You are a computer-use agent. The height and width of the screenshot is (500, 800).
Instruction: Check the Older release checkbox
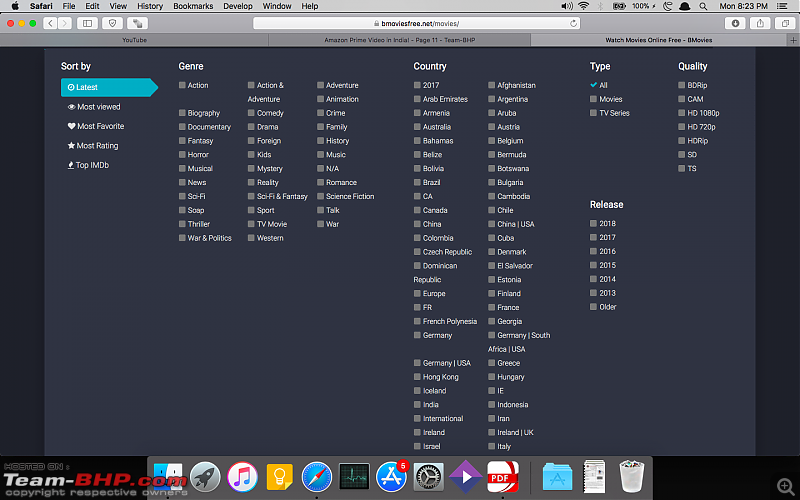[x=593, y=307]
